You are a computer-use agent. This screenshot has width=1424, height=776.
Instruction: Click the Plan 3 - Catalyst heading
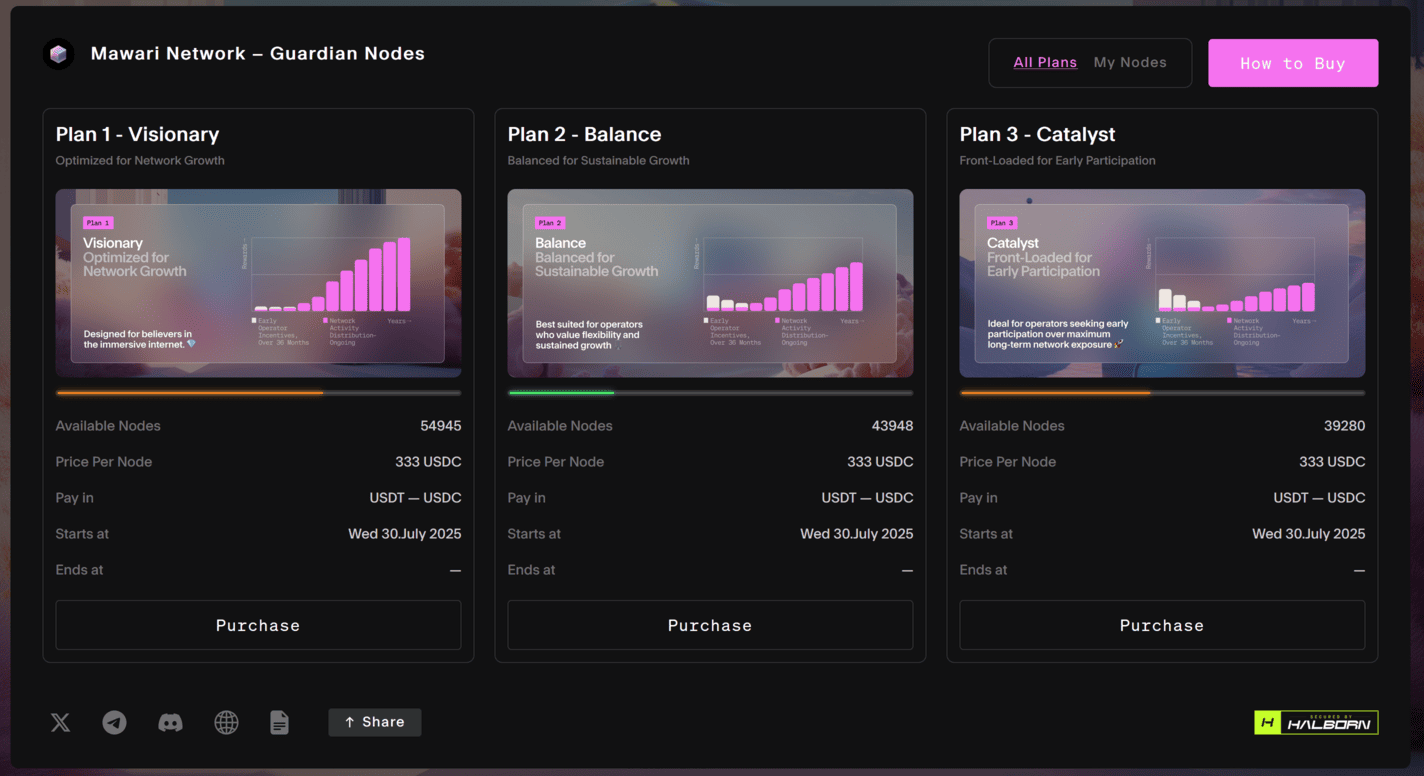[x=1037, y=134]
